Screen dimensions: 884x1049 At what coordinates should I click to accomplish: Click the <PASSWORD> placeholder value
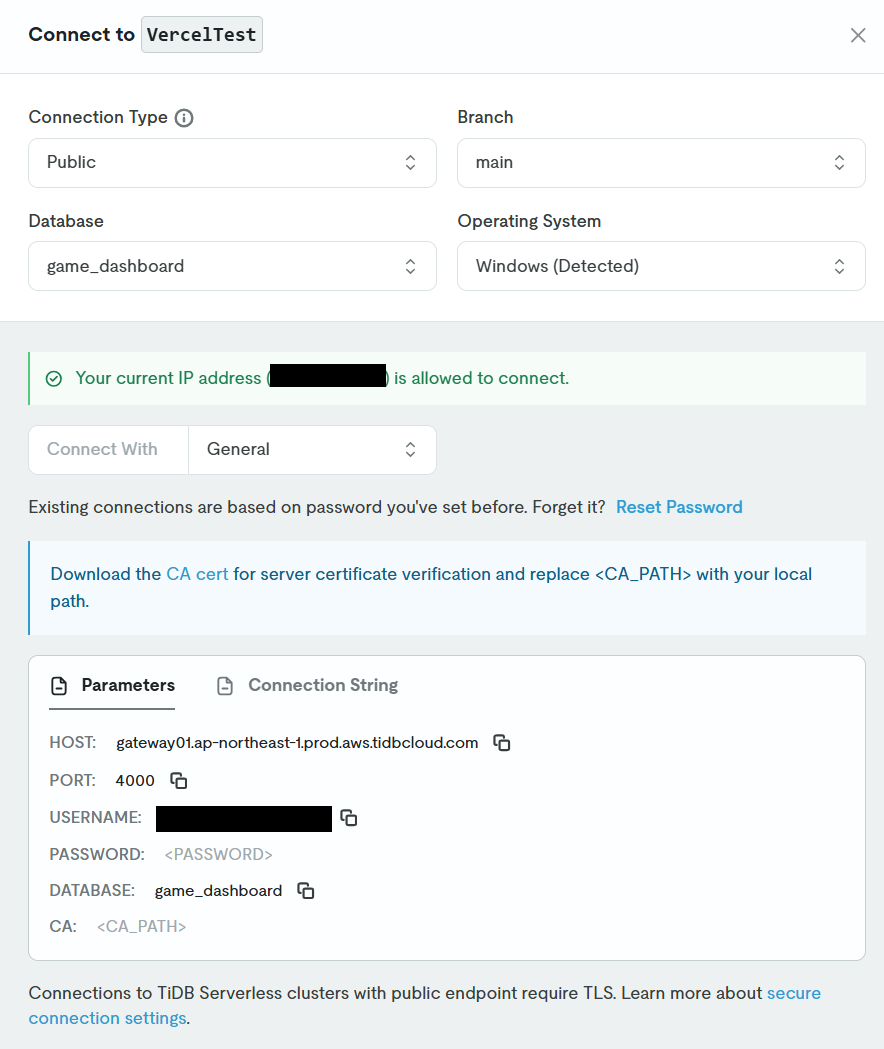218,854
